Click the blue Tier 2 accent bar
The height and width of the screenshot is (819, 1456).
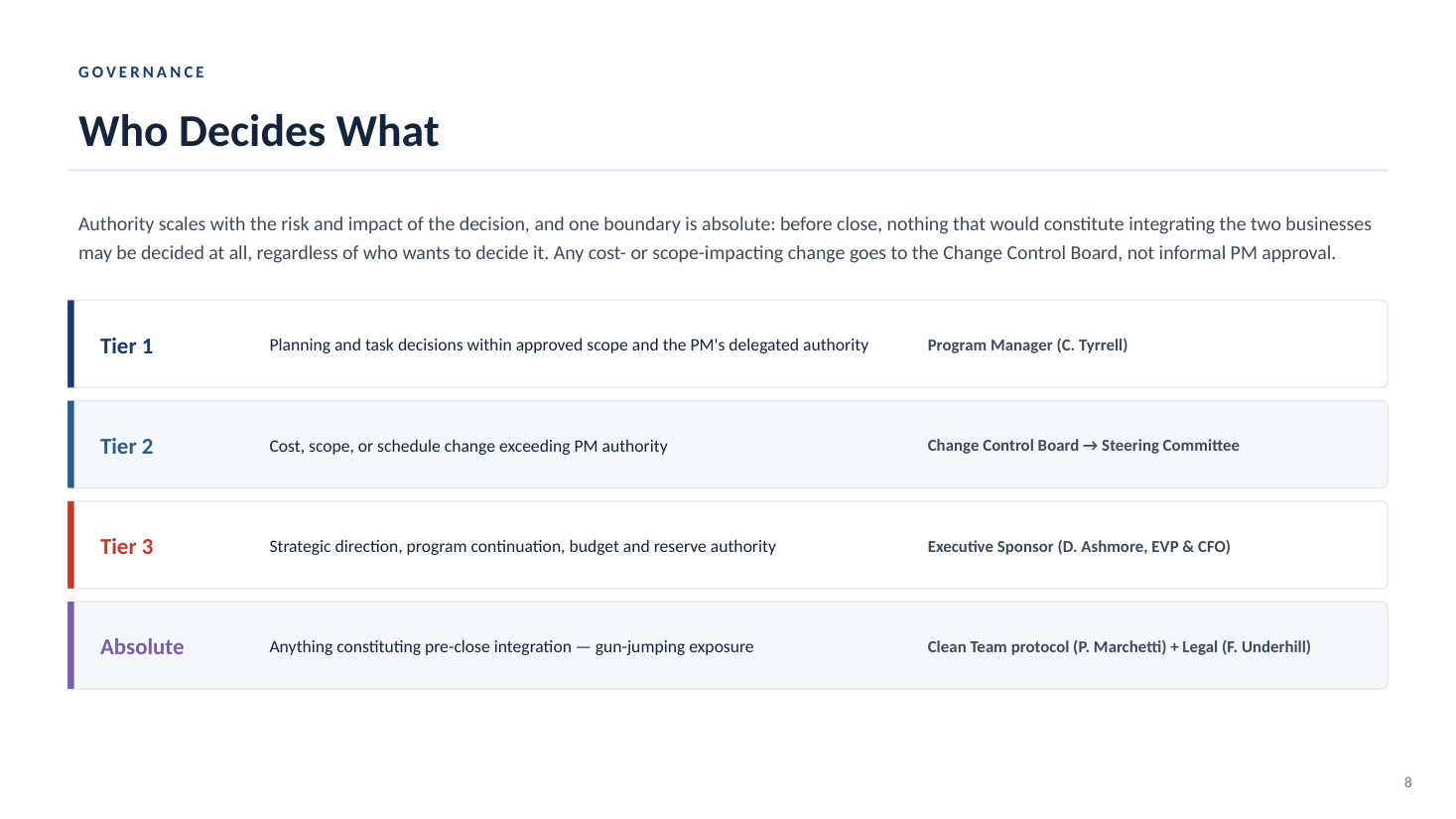70,444
